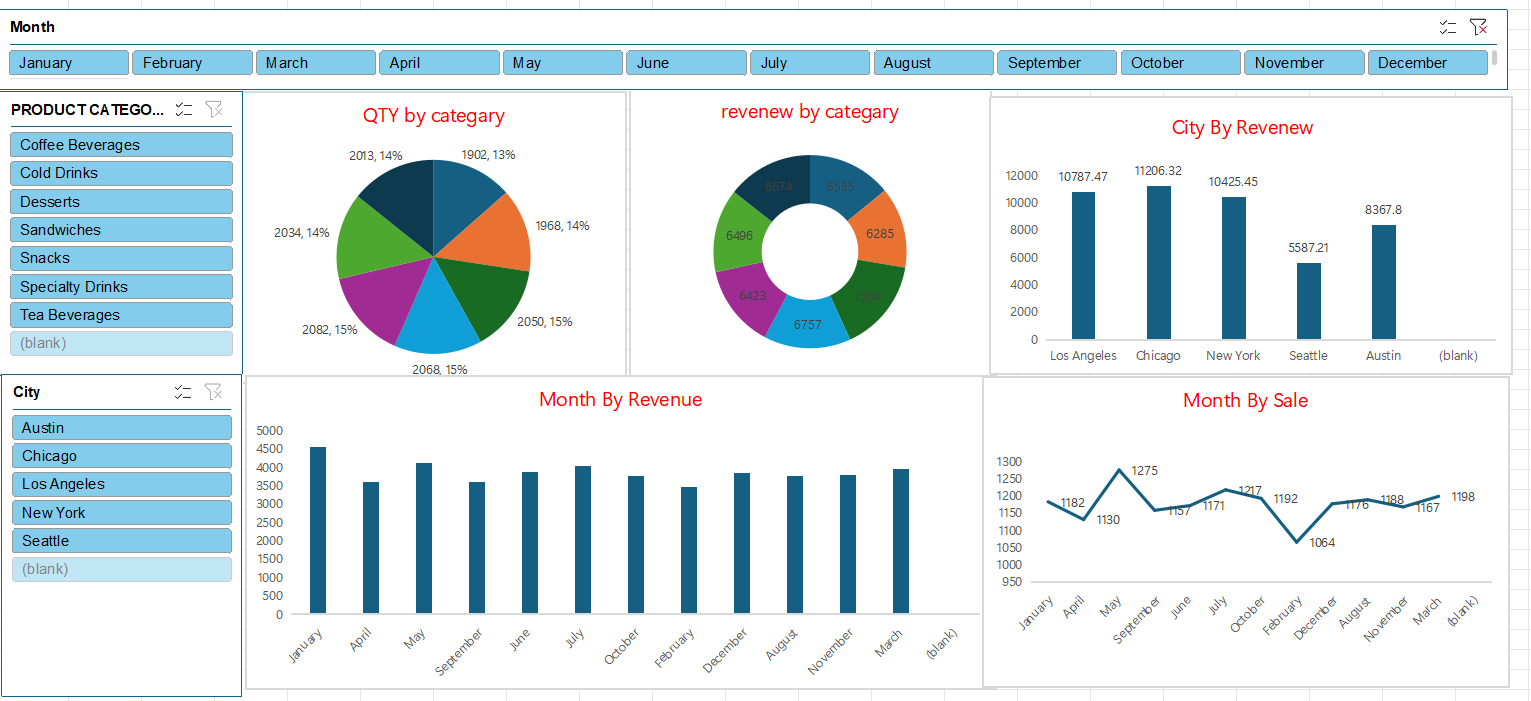Select the 'Month By Sale' chart title
The image size is (1531, 701).
coord(1246,401)
